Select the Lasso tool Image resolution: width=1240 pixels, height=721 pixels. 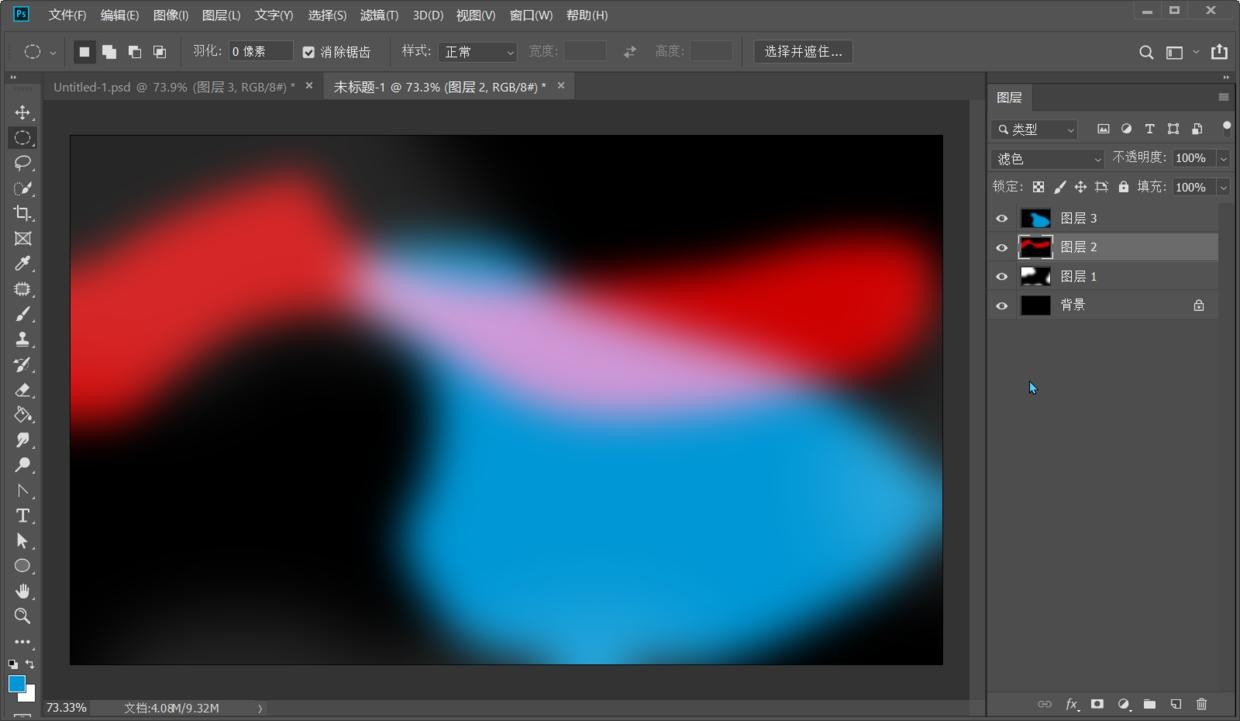[22, 163]
